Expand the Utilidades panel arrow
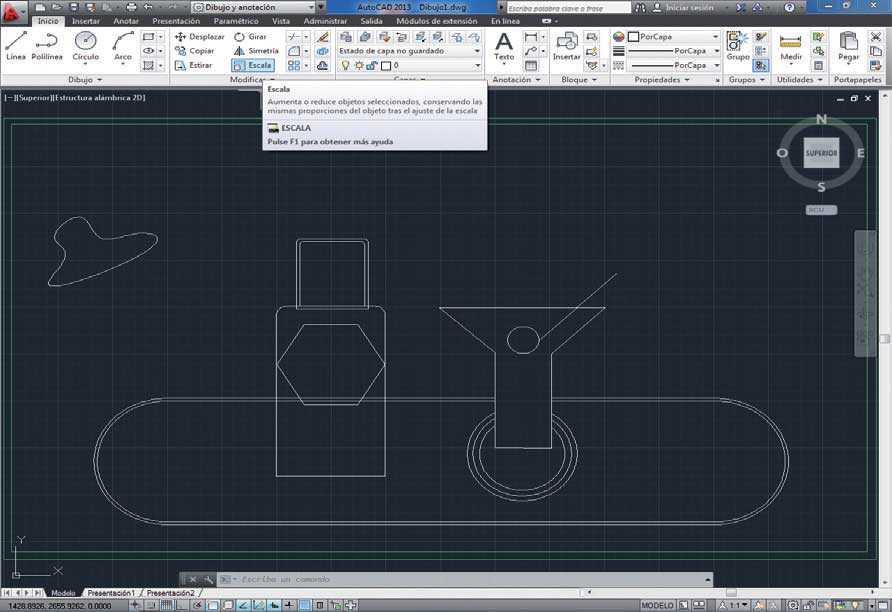 (820, 80)
